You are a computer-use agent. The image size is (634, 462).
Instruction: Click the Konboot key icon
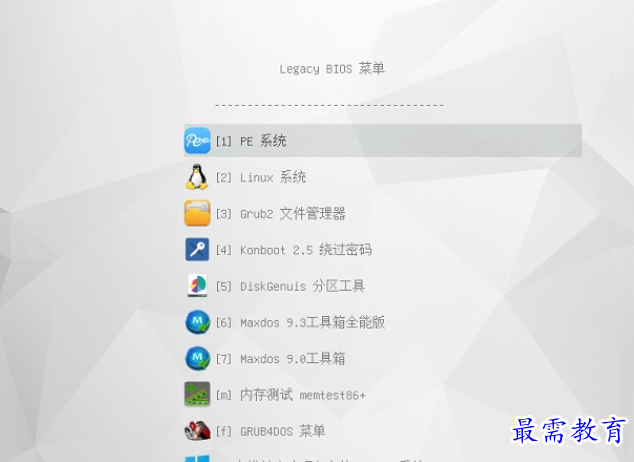click(197, 249)
